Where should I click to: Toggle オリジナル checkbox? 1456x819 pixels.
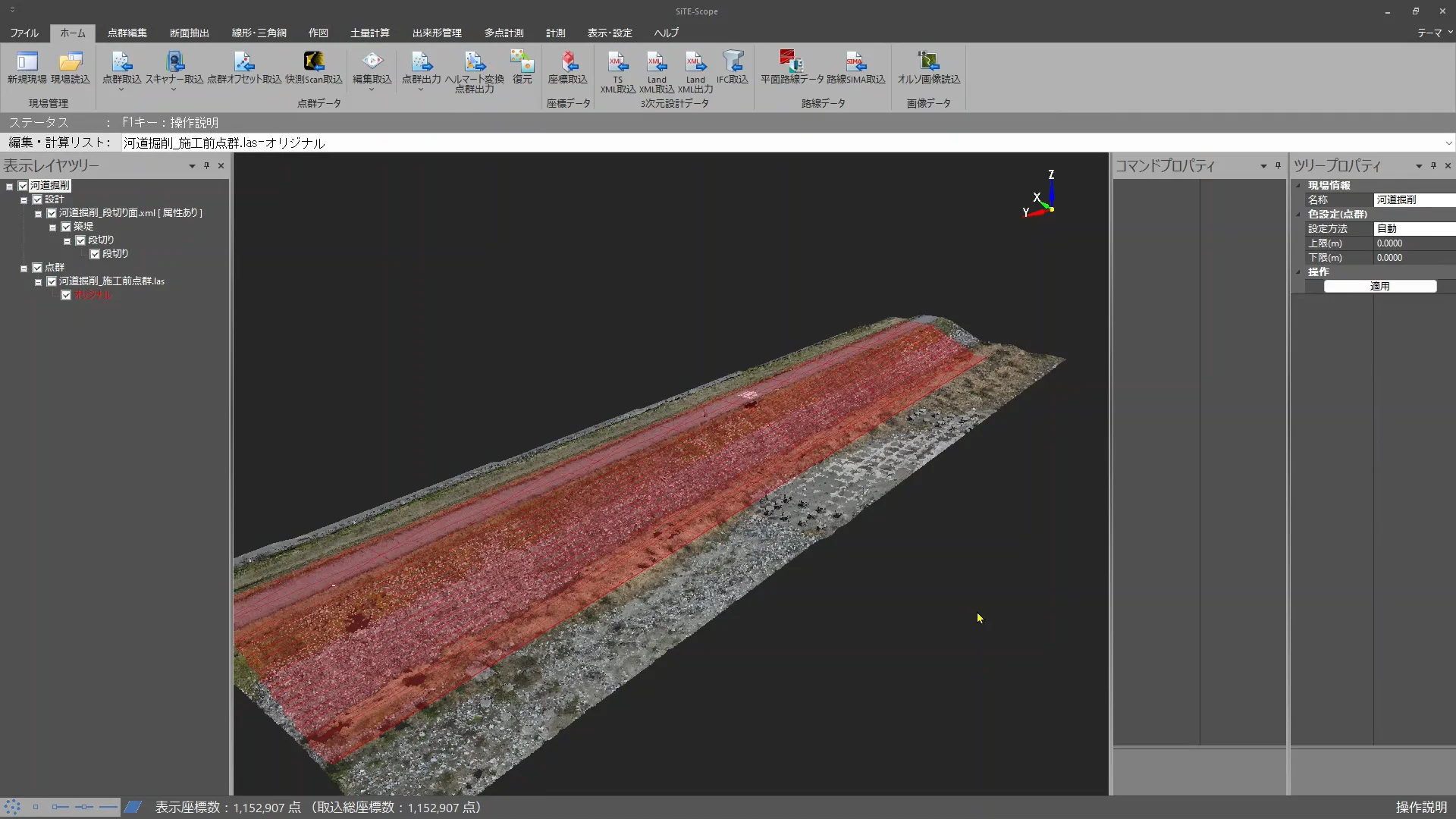point(66,295)
